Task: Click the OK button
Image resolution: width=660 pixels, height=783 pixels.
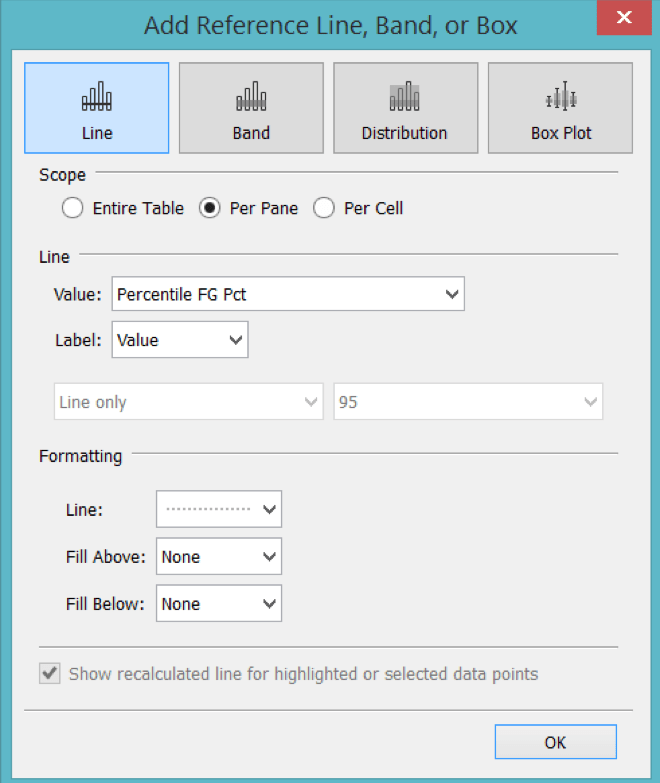Action: 555,742
